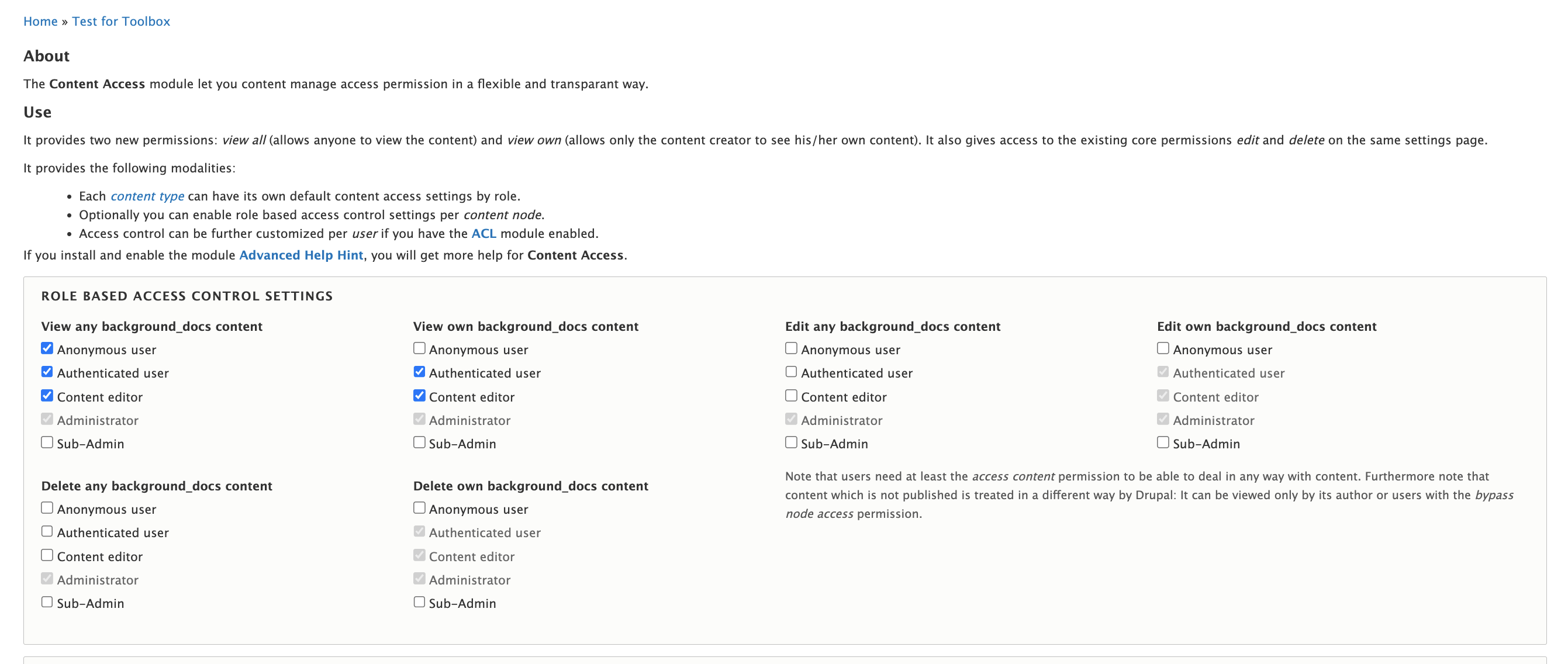Check Content editor under Delete any content

click(x=47, y=555)
